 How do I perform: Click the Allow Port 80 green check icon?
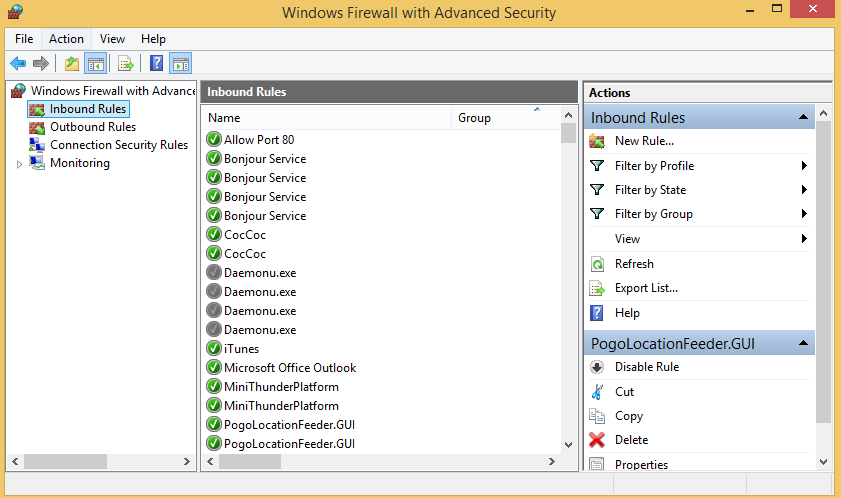214,140
